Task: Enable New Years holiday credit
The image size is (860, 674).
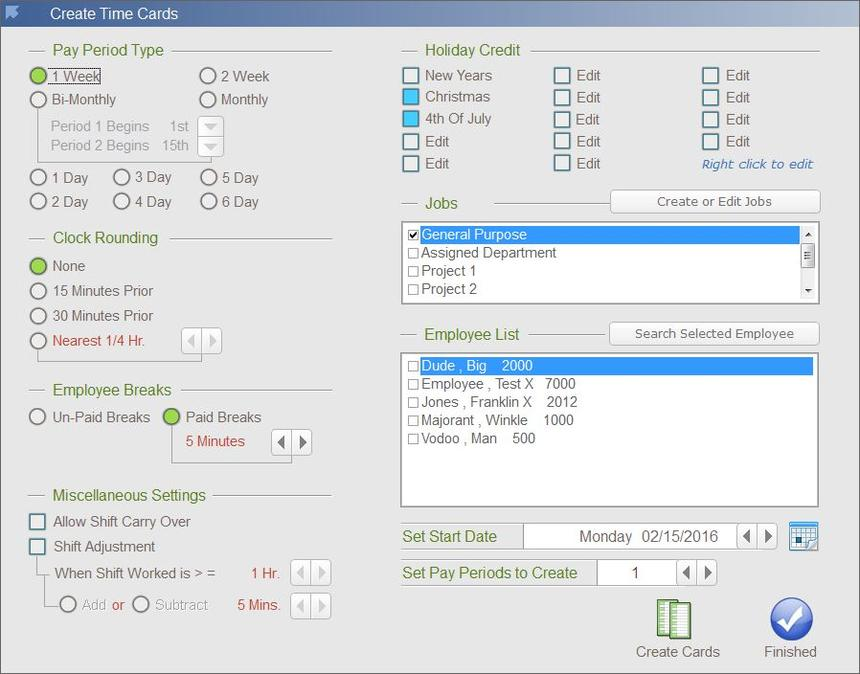Action: [410, 75]
